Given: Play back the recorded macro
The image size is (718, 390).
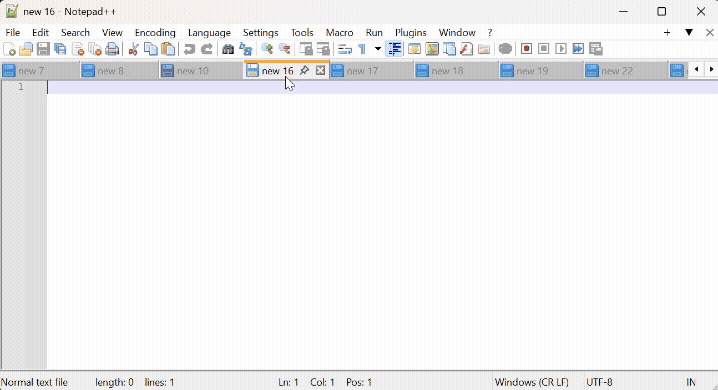Looking at the screenshot, I should (x=561, y=49).
